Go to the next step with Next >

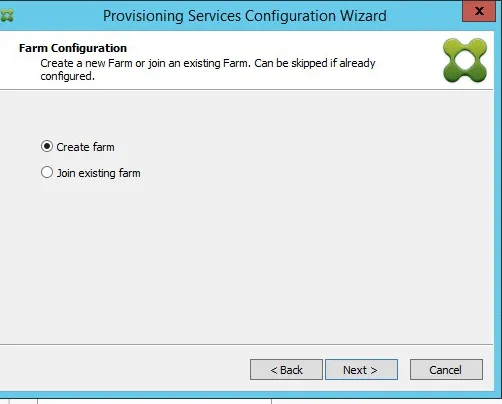(361, 370)
